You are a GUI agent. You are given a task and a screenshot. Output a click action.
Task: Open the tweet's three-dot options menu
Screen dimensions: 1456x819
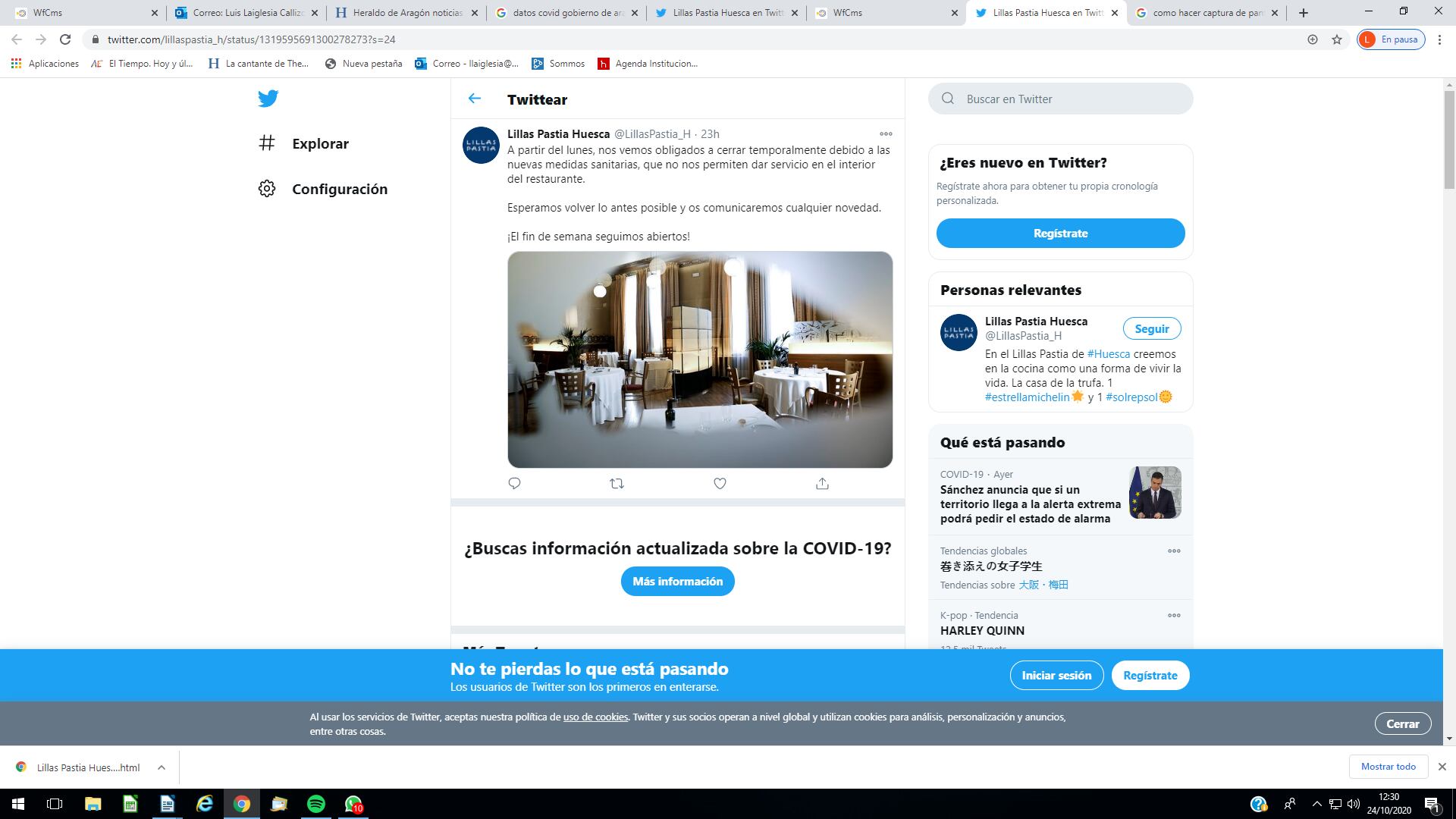[x=885, y=134]
